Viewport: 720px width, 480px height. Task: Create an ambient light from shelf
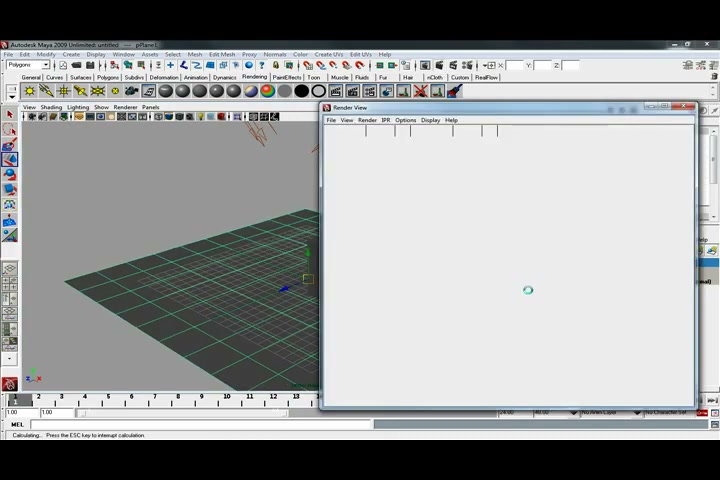(29, 91)
